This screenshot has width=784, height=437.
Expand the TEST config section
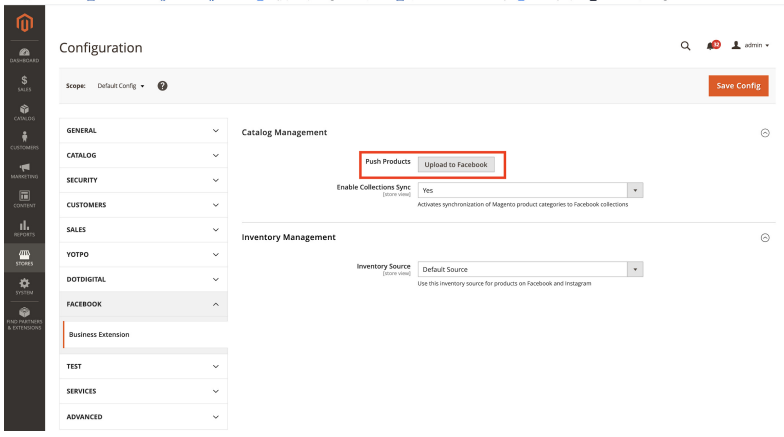(143, 366)
